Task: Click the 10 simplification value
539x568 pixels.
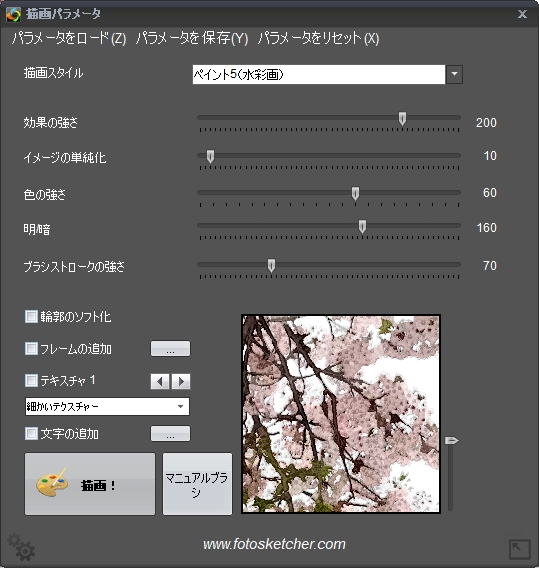Action: [x=490, y=156]
